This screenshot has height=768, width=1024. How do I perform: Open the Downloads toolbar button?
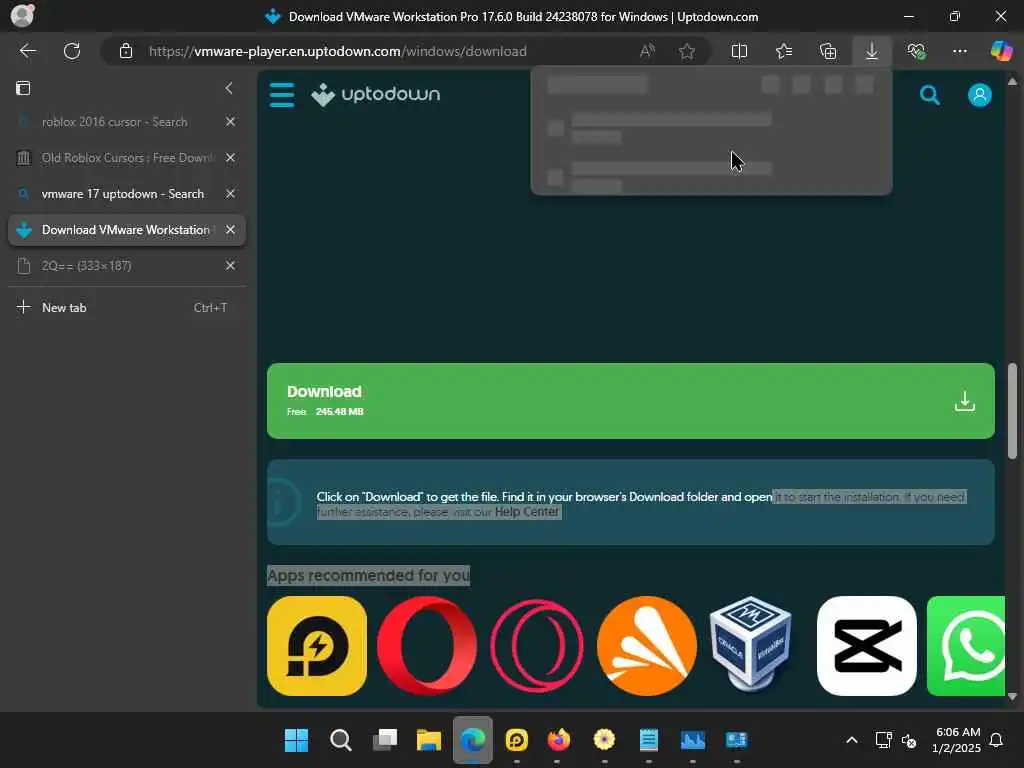click(872, 51)
